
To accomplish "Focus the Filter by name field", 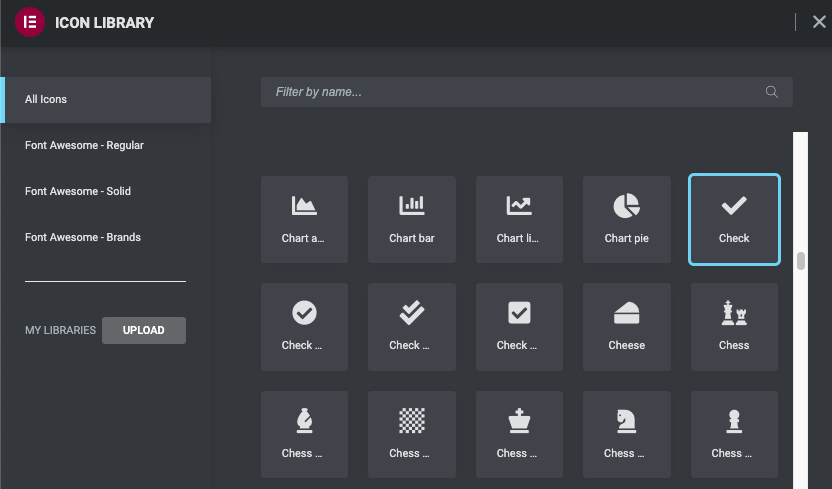I will [x=526, y=92].
